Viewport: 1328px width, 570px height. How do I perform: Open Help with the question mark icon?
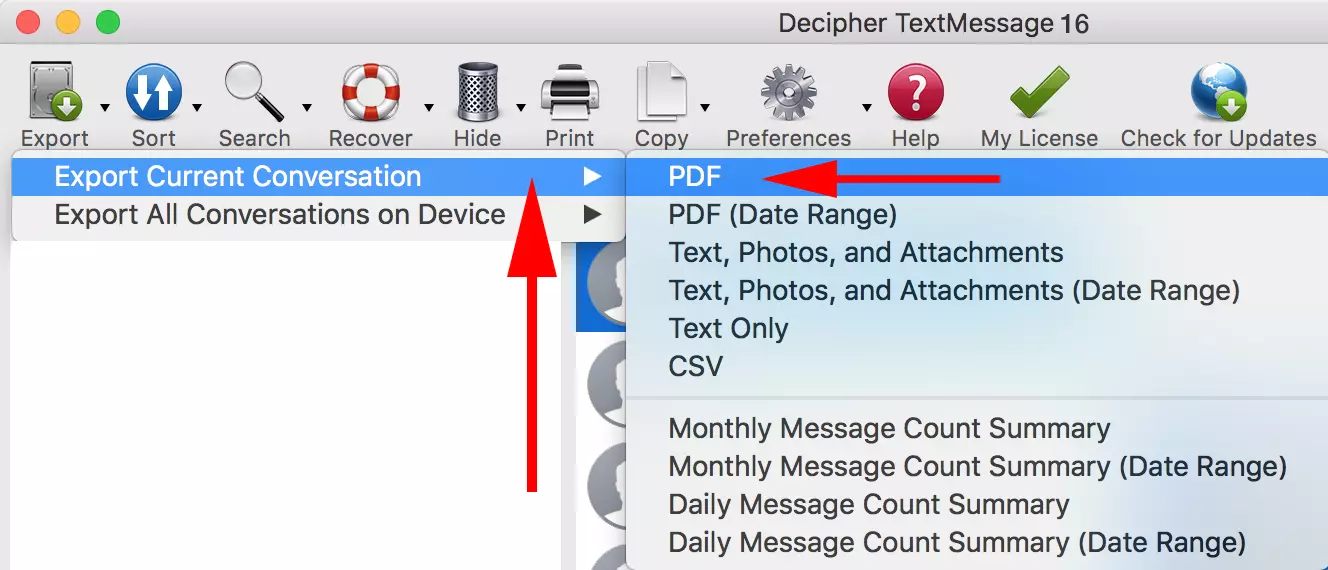pos(915,93)
